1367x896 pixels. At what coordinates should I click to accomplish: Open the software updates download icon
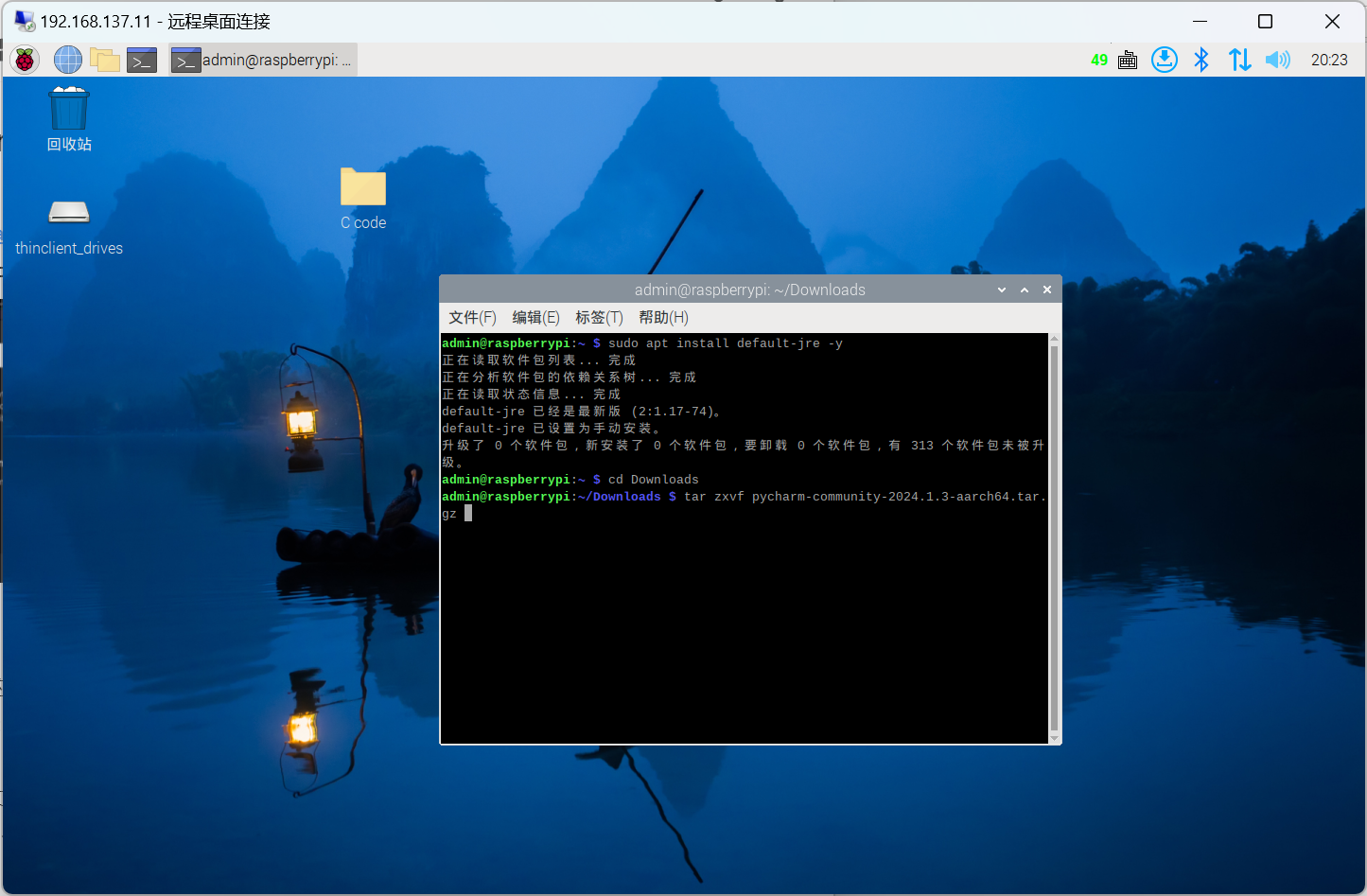click(1165, 60)
